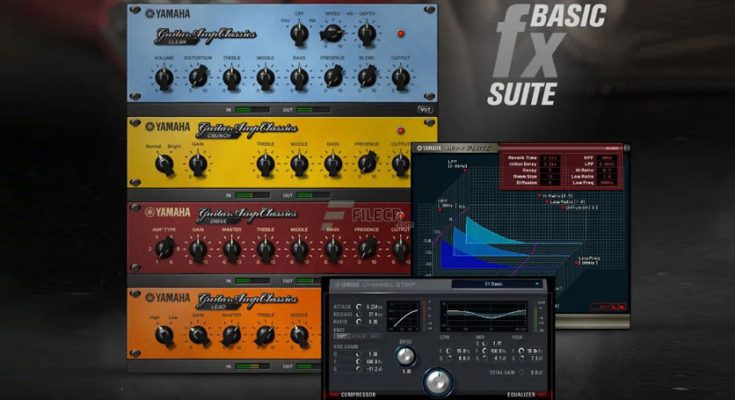
Task: Click the Presence knob on Crunch amp
Action: point(367,163)
